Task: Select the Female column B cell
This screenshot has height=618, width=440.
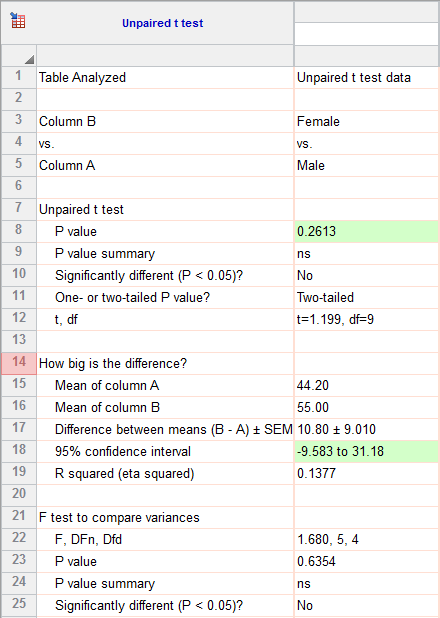Action: pos(366,121)
